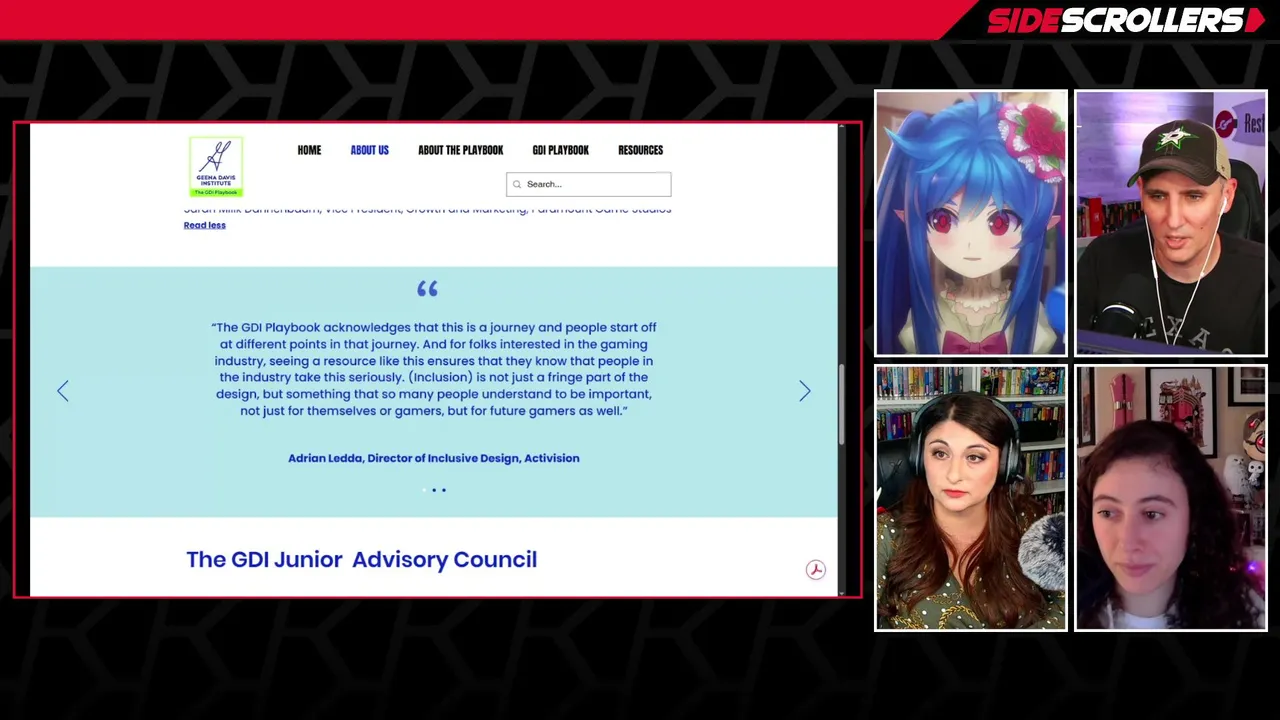Screen dimensions: 1280x720
Task: Open the HOME menu item
Action: (x=309, y=150)
